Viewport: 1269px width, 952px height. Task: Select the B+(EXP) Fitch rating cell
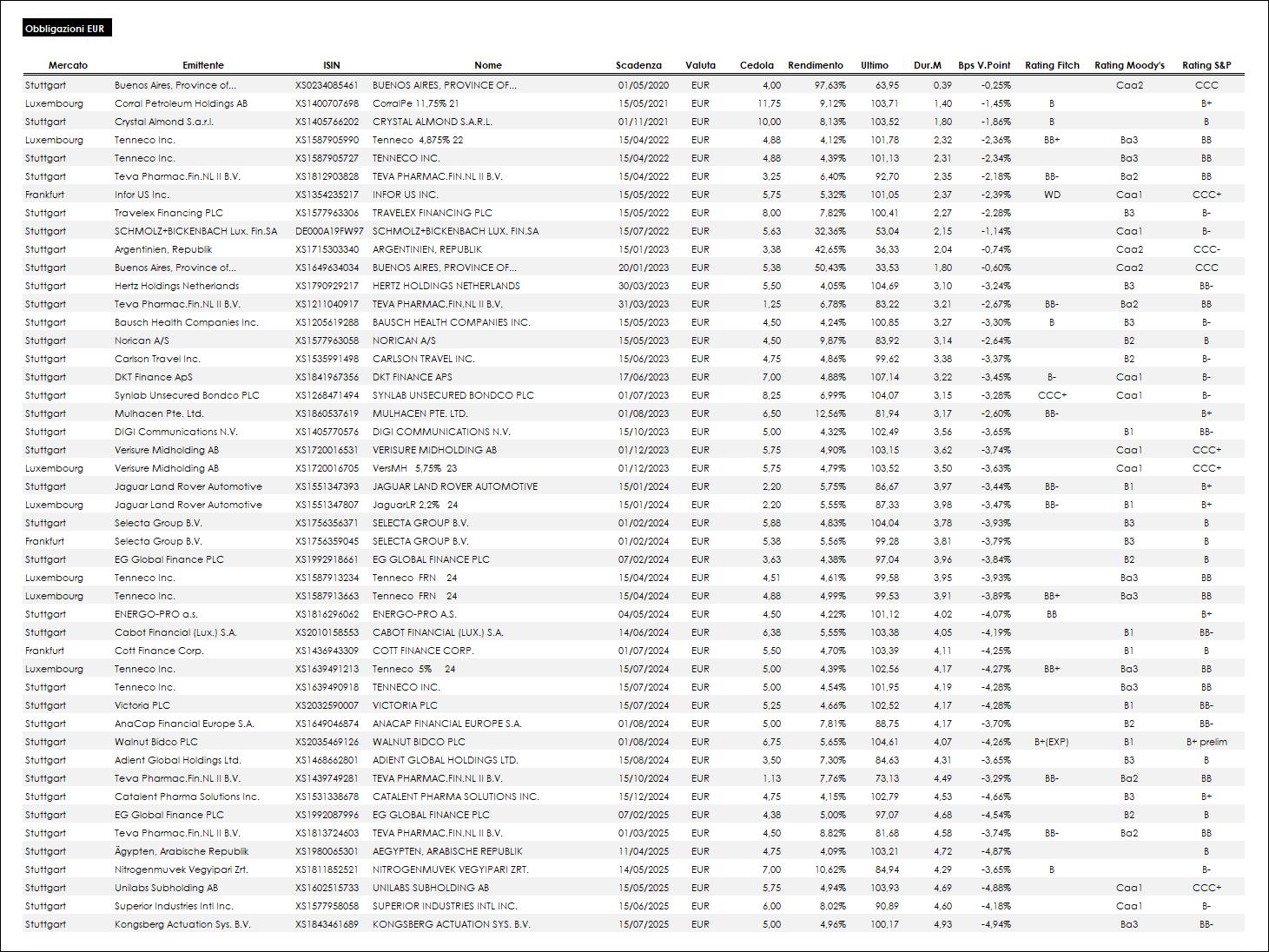coord(1052,742)
